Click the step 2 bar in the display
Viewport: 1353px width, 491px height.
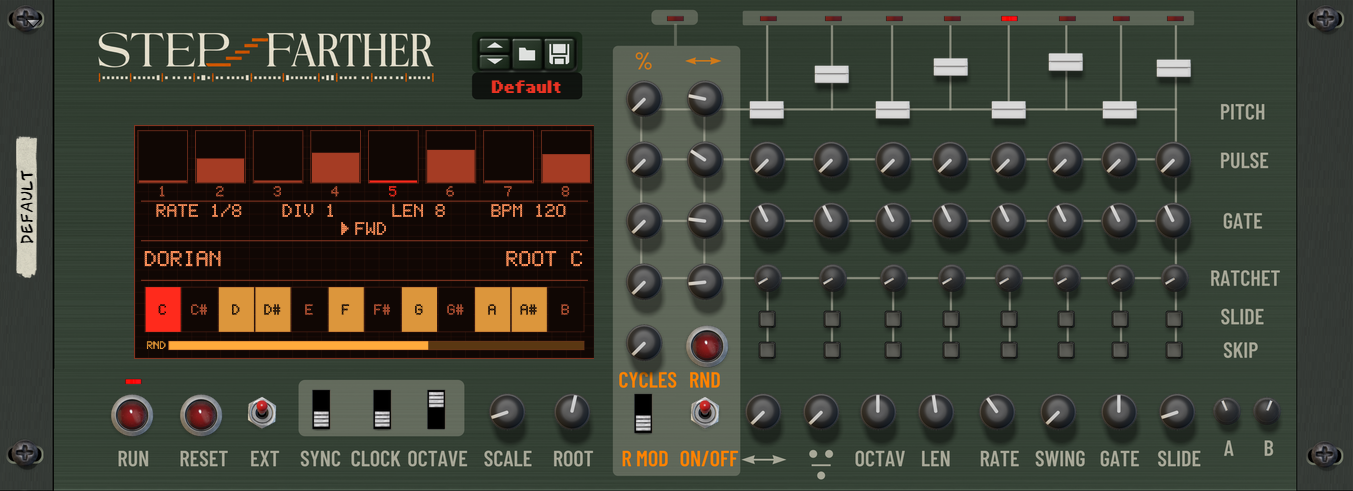pos(219,157)
